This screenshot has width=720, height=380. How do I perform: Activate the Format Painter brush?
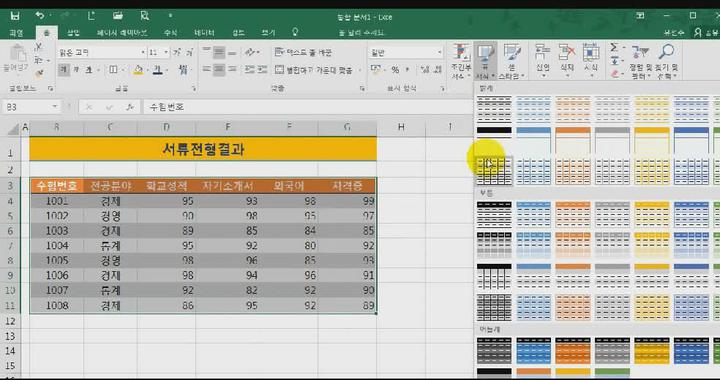point(39,73)
